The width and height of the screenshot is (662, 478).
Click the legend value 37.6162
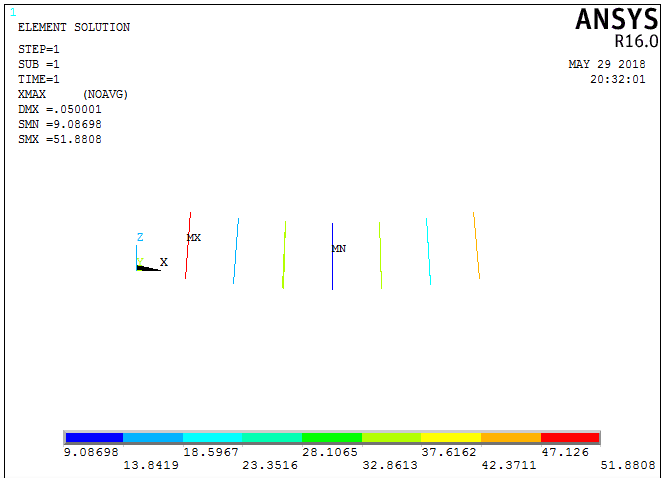[x=449, y=452]
